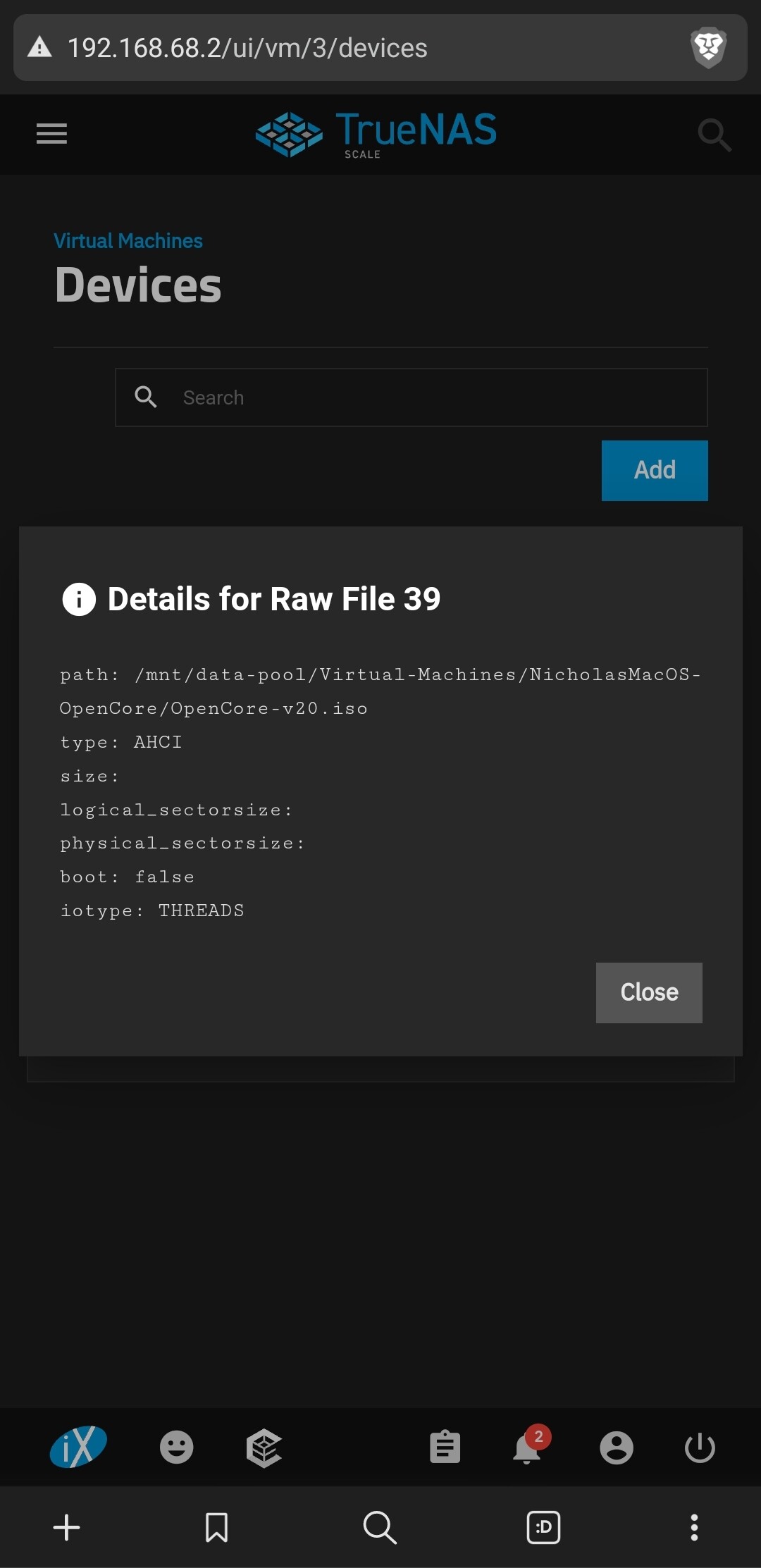Click the TrueCommand status icon
The image size is (761, 1568).
click(x=264, y=1447)
